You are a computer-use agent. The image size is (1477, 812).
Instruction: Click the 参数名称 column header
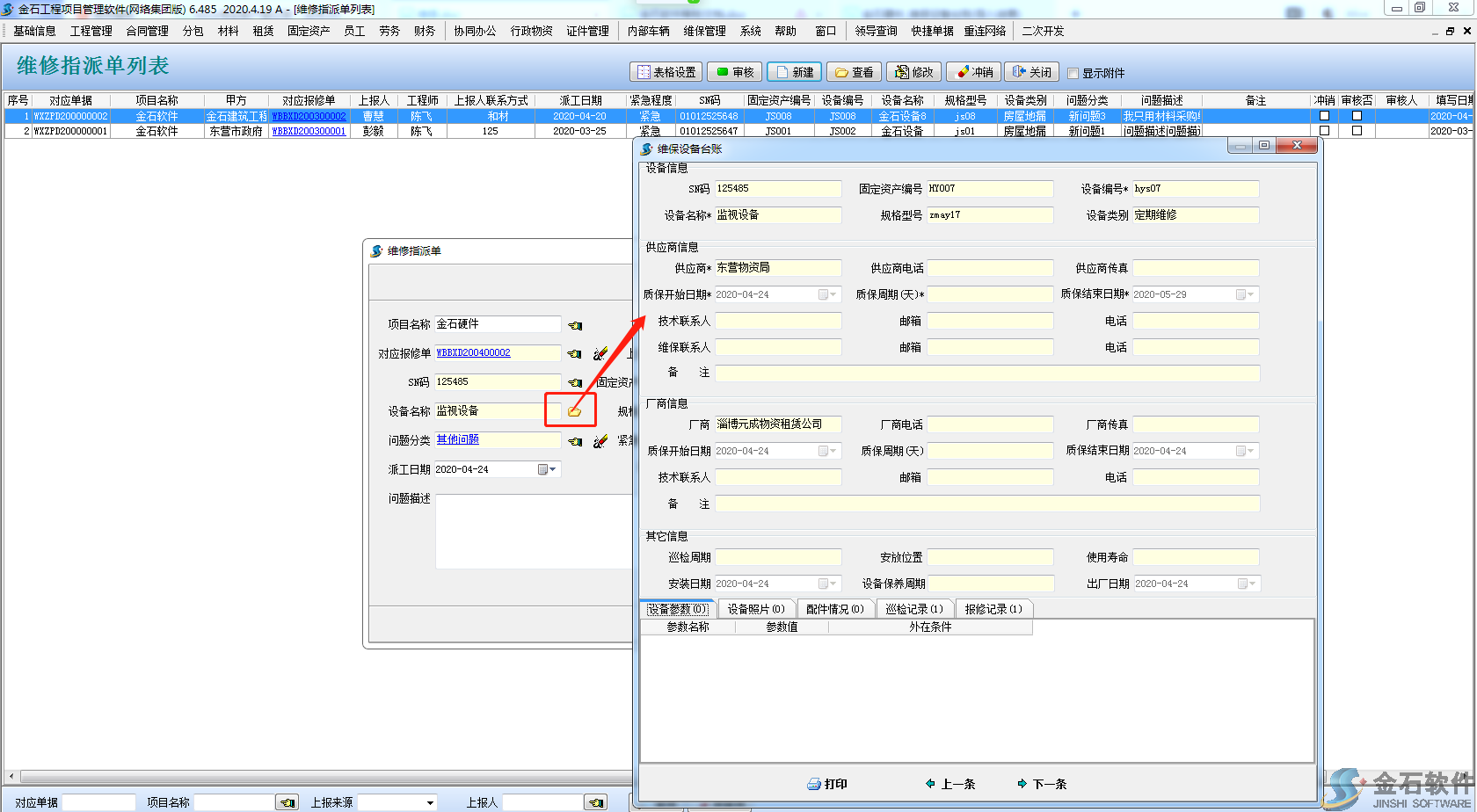688,627
